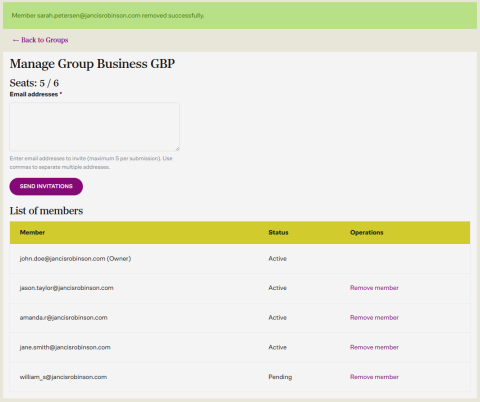480x402 pixels.
Task: Click the List of members heading
Action: click(46, 211)
